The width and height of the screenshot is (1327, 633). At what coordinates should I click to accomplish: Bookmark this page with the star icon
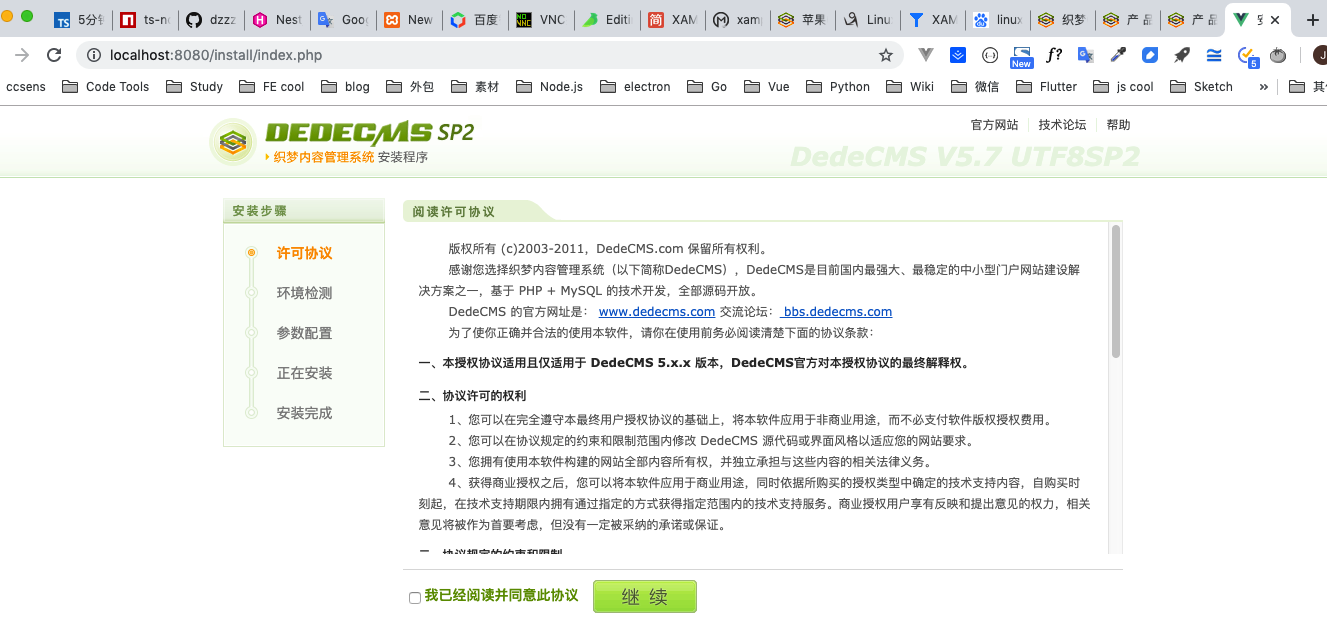tap(885, 55)
